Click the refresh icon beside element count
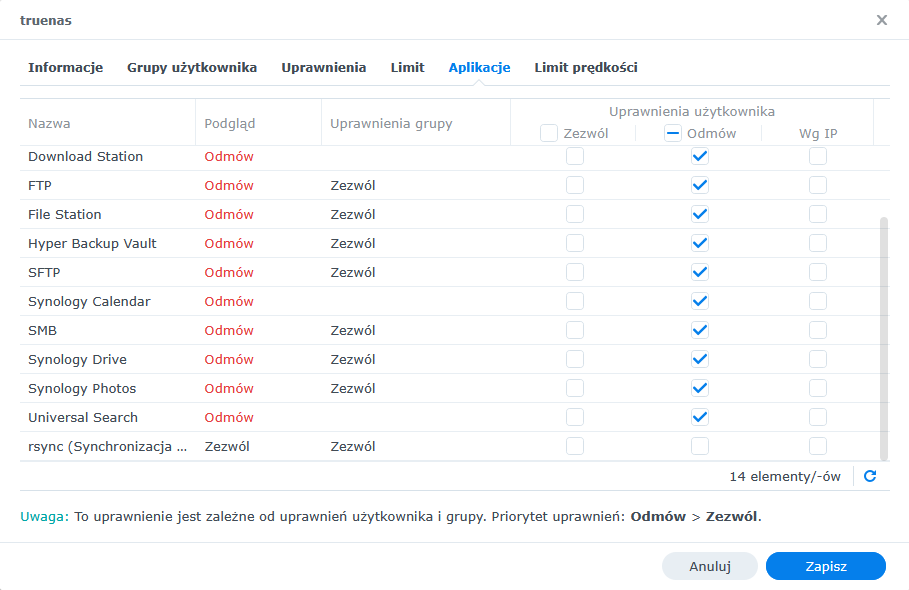 pyautogui.click(x=870, y=476)
